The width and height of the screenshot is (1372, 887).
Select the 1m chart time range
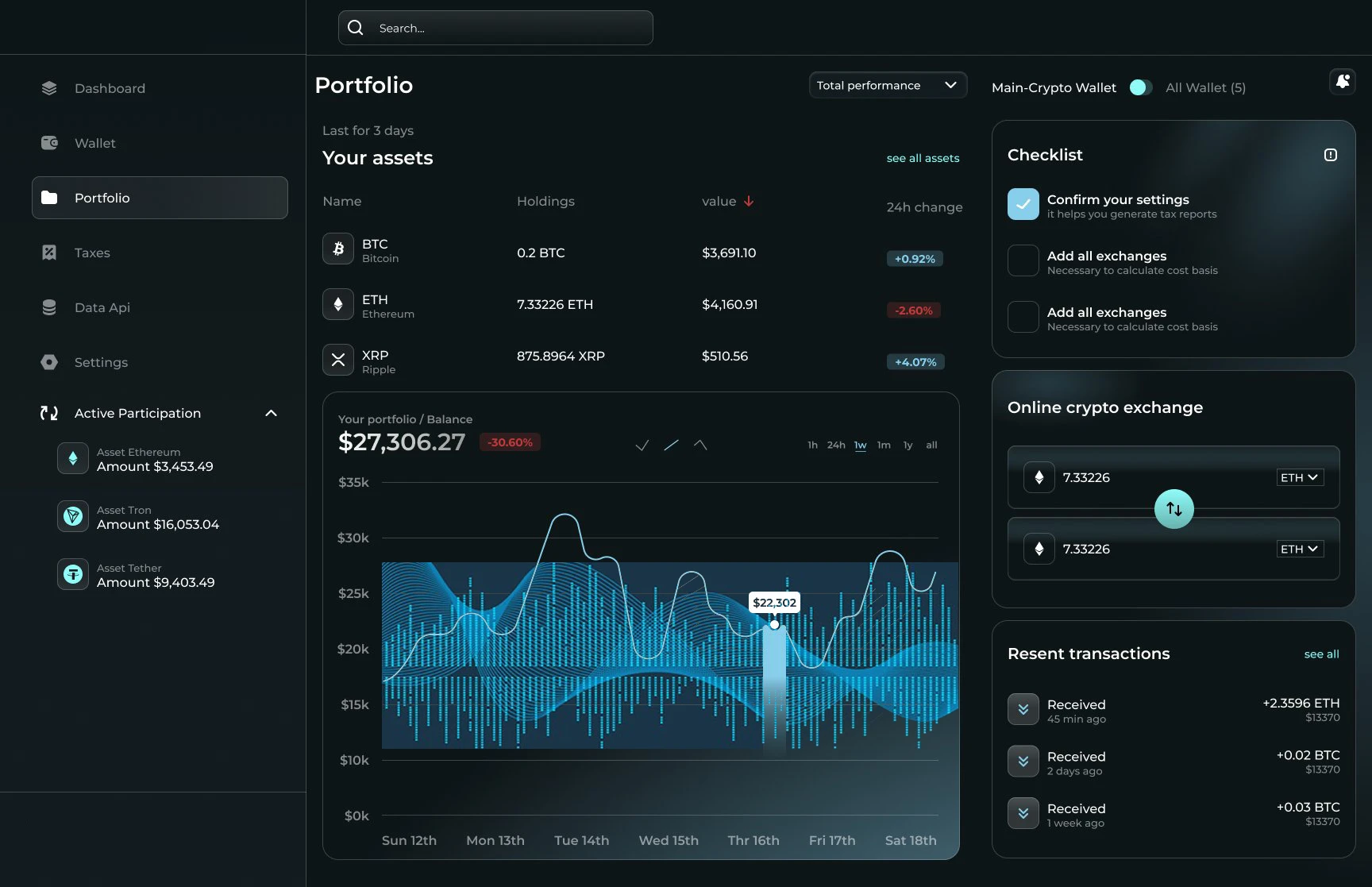(x=884, y=445)
